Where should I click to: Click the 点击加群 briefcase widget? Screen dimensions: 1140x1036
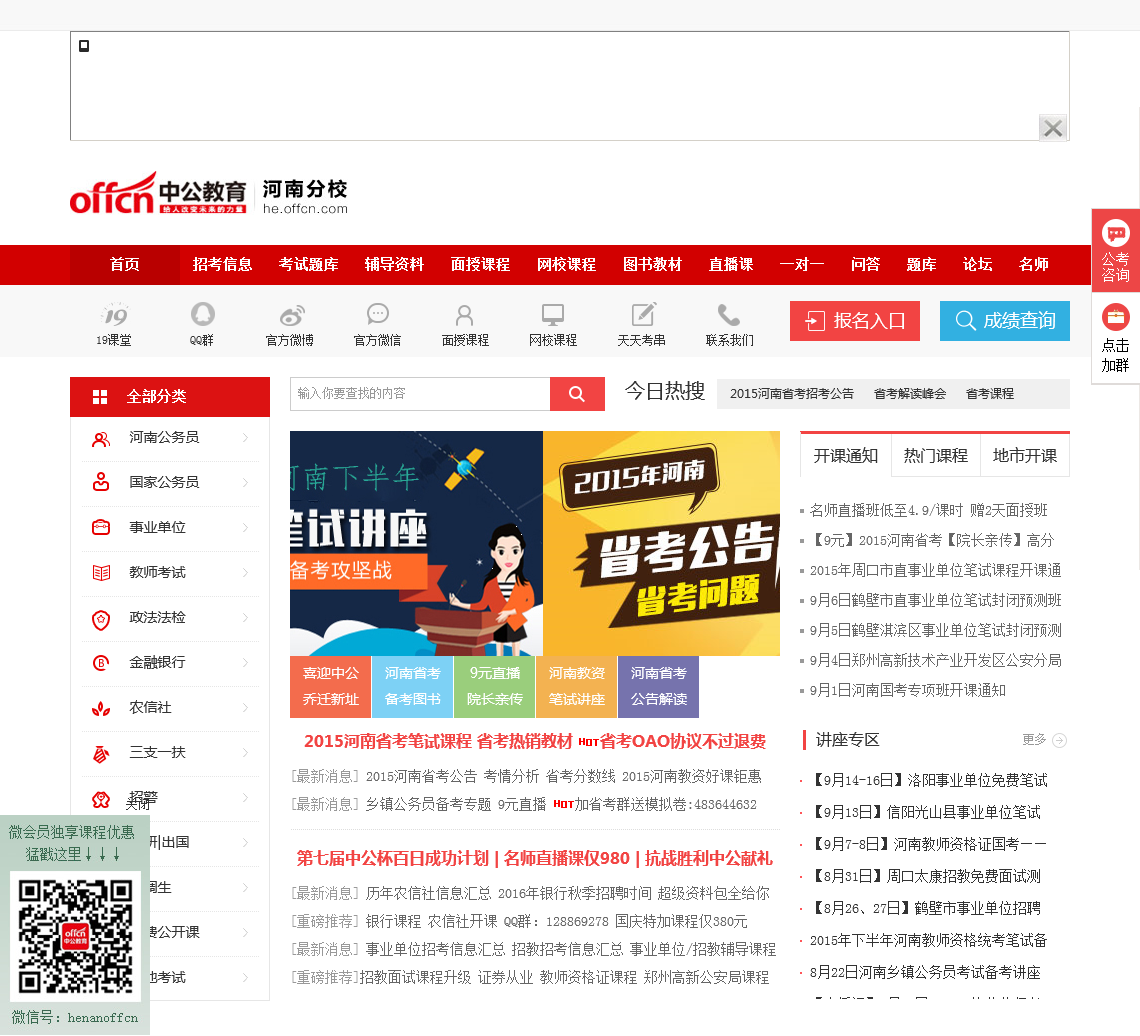(1115, 338)
